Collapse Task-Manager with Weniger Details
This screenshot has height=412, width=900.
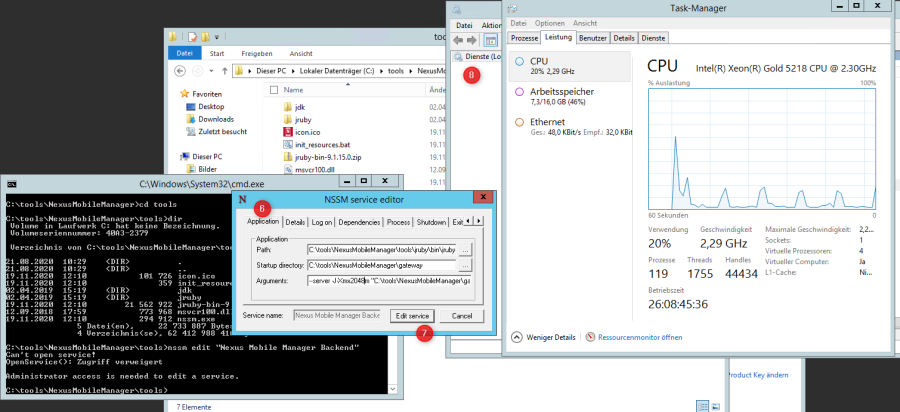coord(543,337)
